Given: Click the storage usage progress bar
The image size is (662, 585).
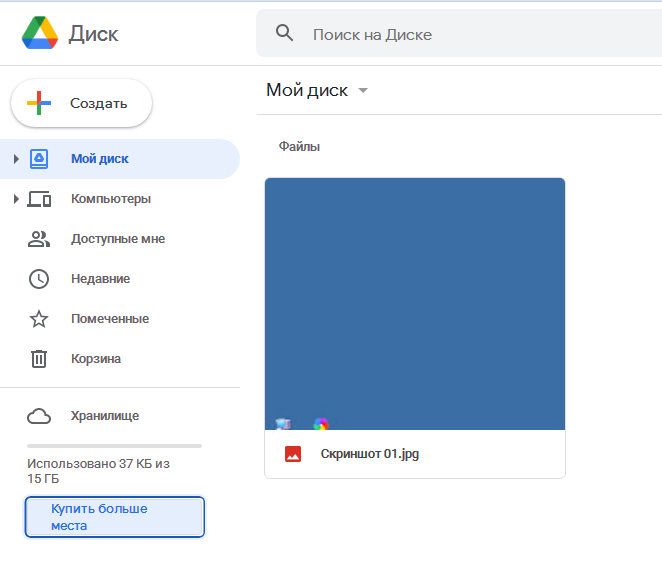Looking at the screenshot, I should point(114,445).
